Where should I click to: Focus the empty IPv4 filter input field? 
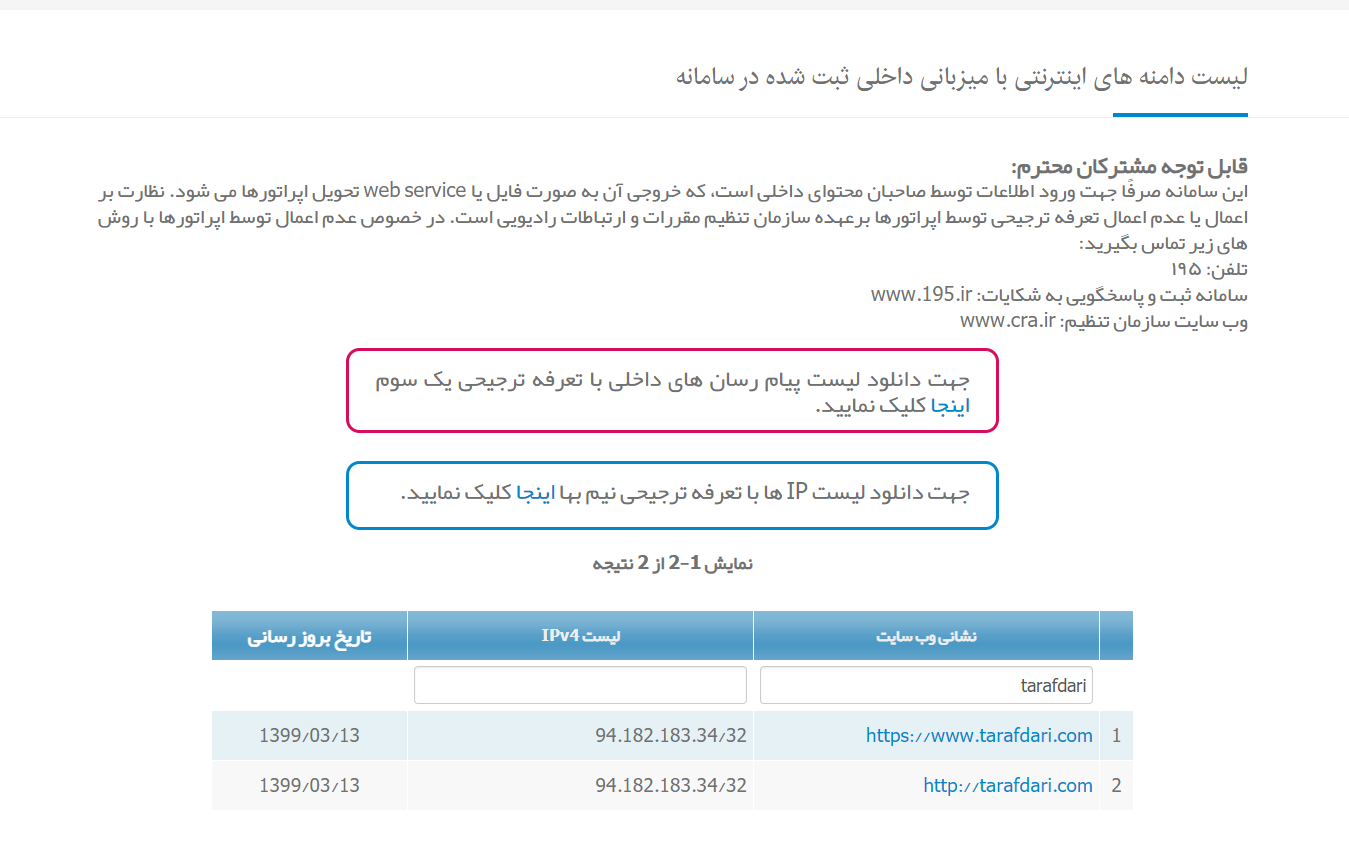coord(580,685)
